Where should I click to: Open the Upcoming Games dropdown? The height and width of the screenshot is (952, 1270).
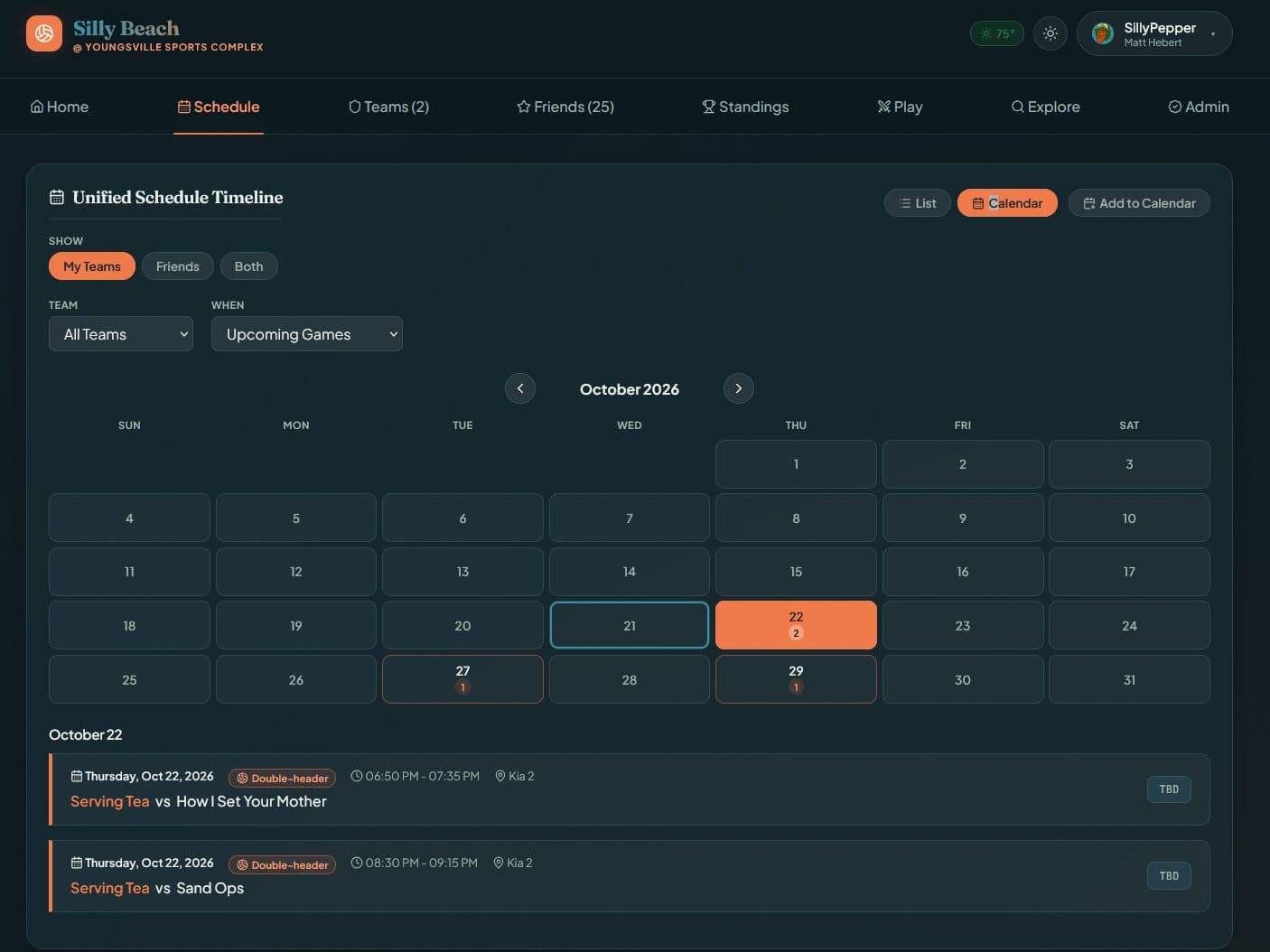tap(307, 334)
